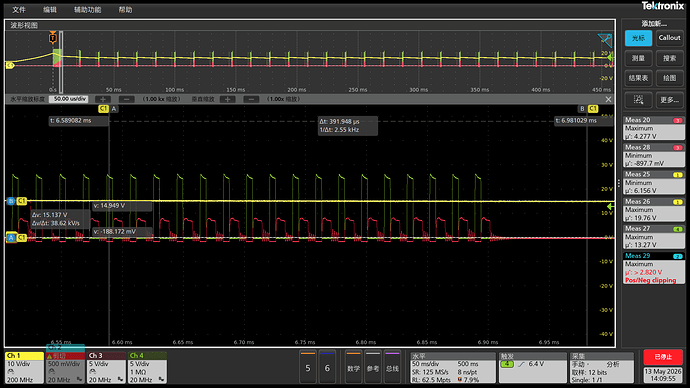Viewport: 690px width, 388px height.
Task: Open the Ch 1 channel badge
Action: pos(24,367)
